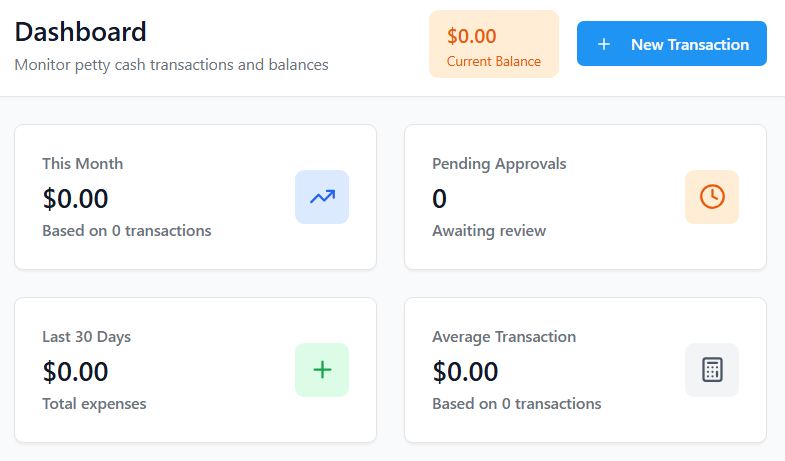Viewport: 785px width, 461px height.
Task: Click the $0.00 amount under Average Transaction
Action: click(x=466, y=371)
